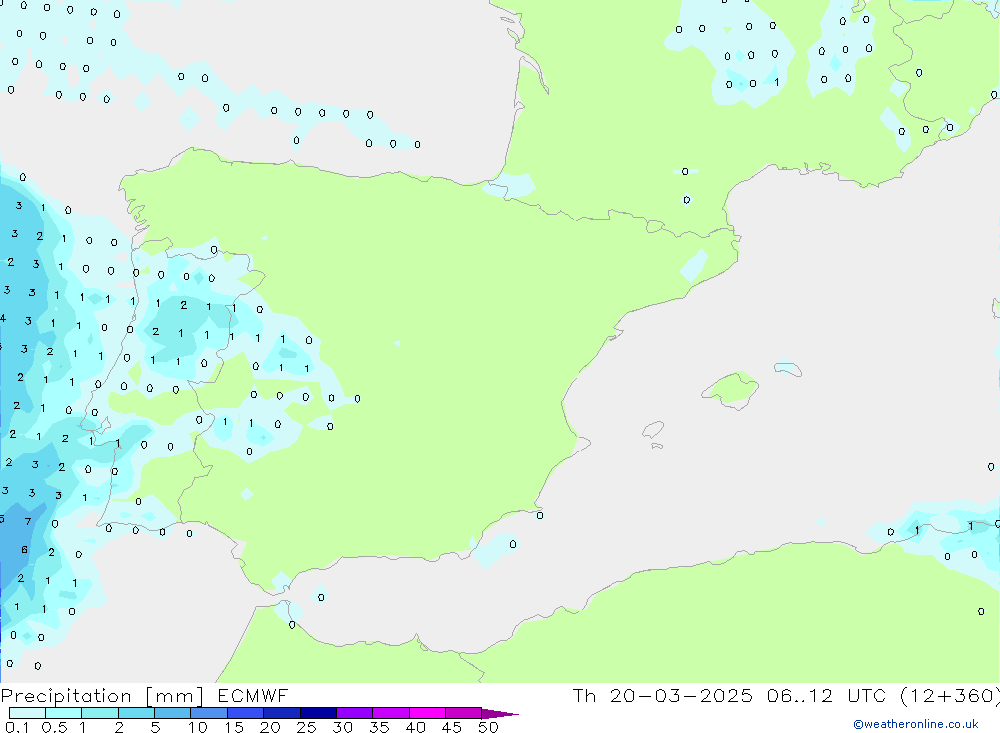Click the island of Menorca
This screenshot has width=1000, height=733.
click(x=788, y=369)
